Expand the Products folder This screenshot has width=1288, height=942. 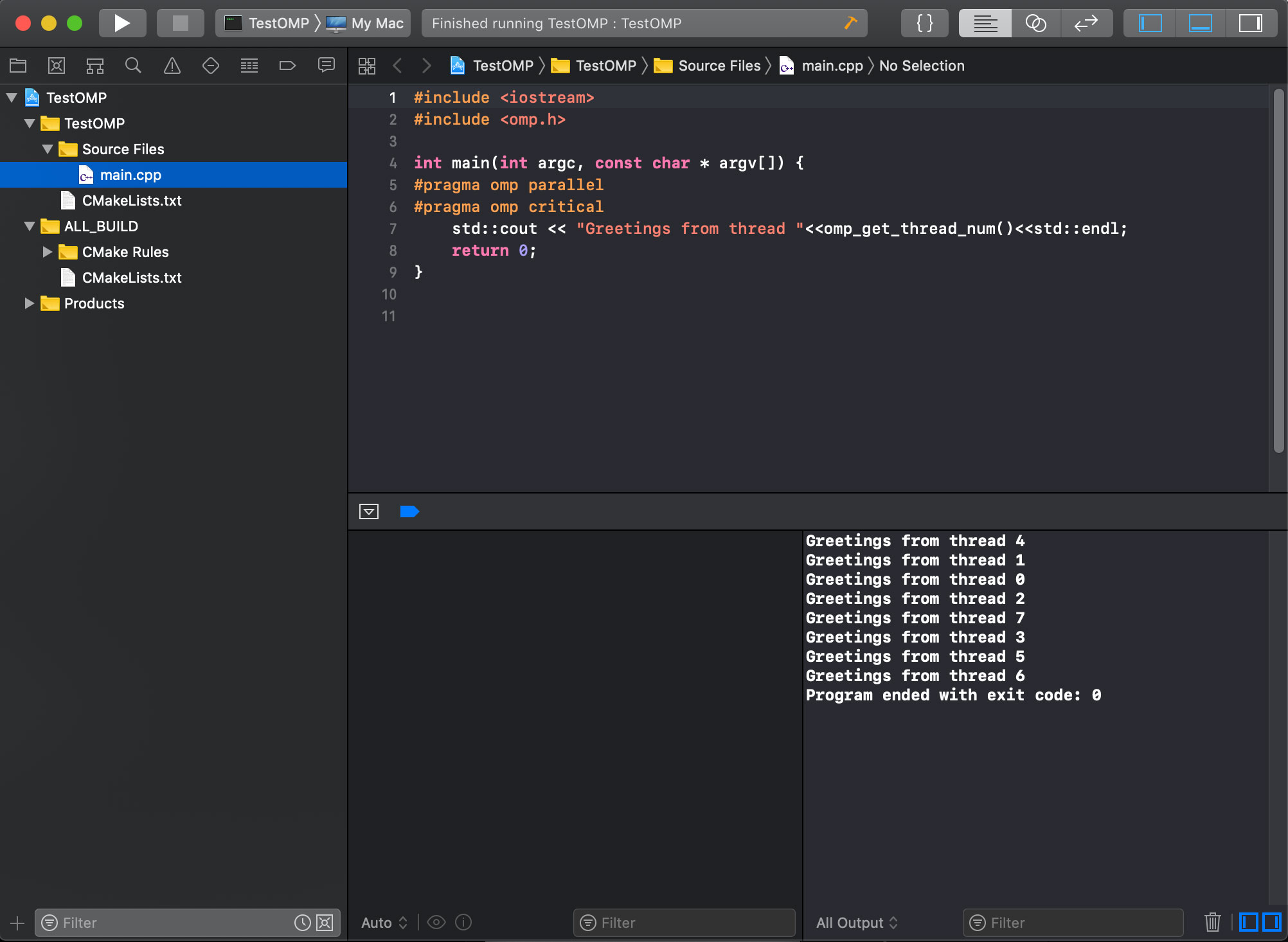click(x=27, y=303)
